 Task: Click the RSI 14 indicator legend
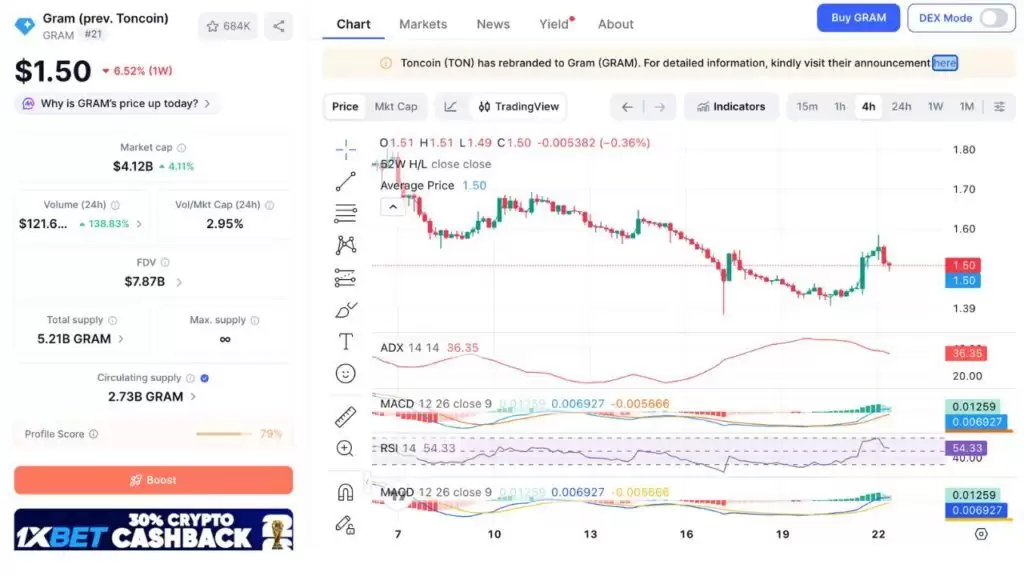pyautogui.click(x=418, y=449)
